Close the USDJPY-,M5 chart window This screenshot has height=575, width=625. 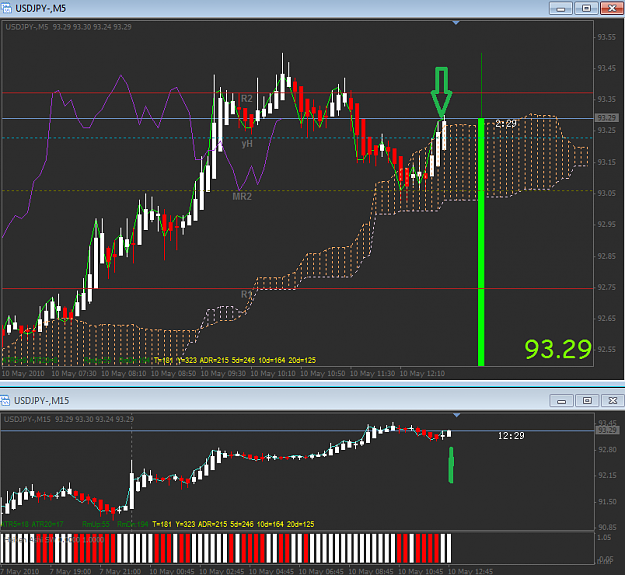[611, 8]
